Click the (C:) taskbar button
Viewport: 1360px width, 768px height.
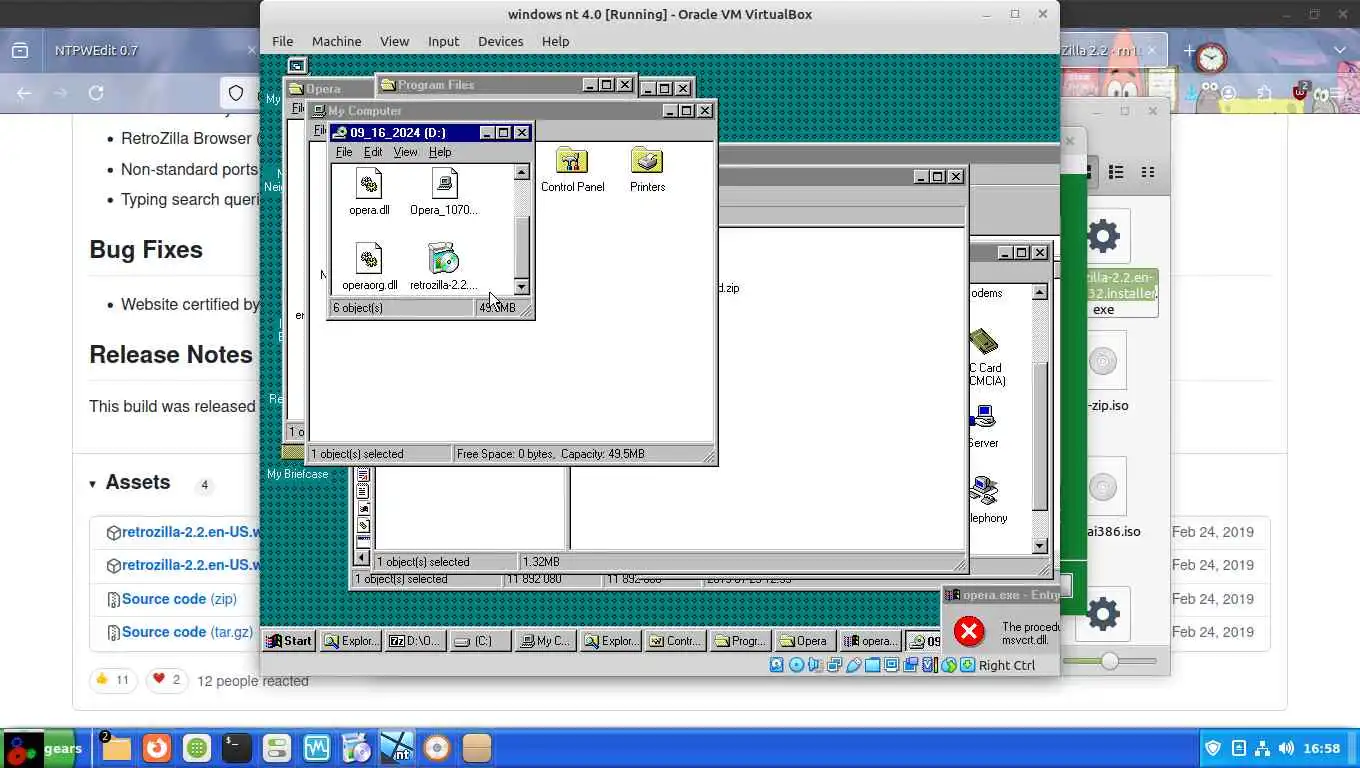pyautogui.click(x=479, y=641)
